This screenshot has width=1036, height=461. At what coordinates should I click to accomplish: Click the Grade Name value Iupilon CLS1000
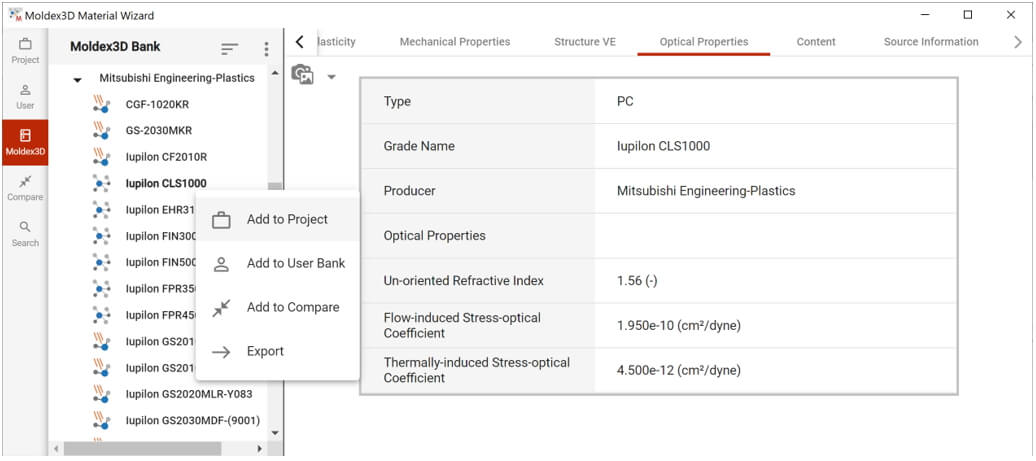pos(663,146)
